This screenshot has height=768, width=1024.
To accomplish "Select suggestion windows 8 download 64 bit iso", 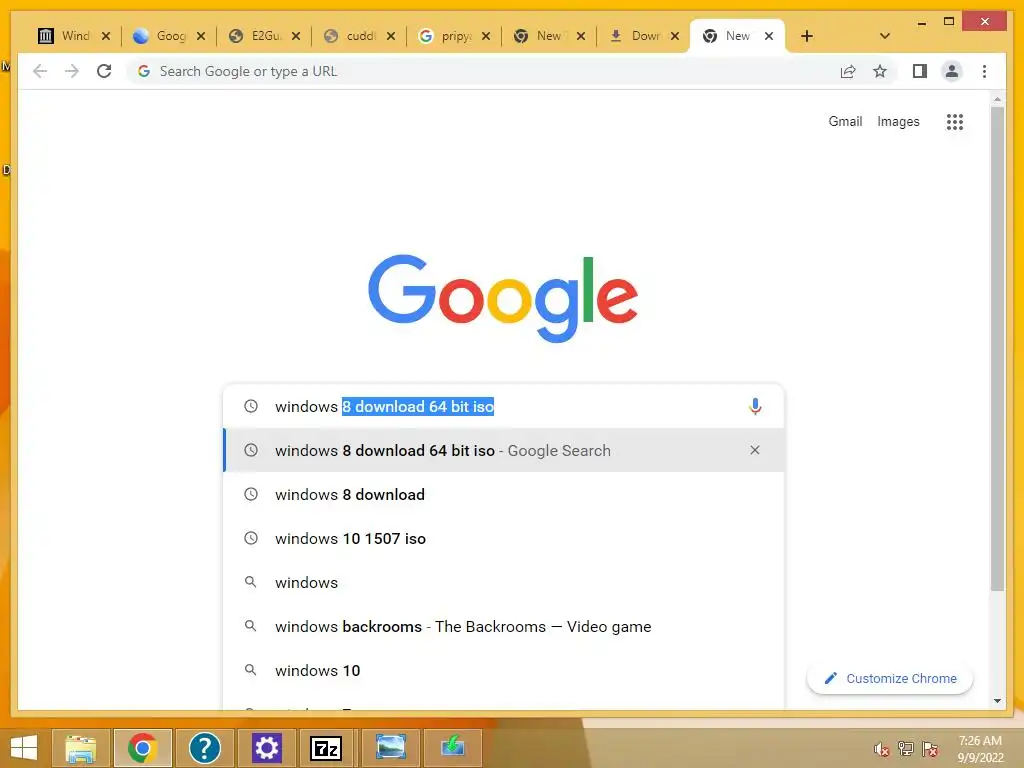I will (x=504, y=450).
